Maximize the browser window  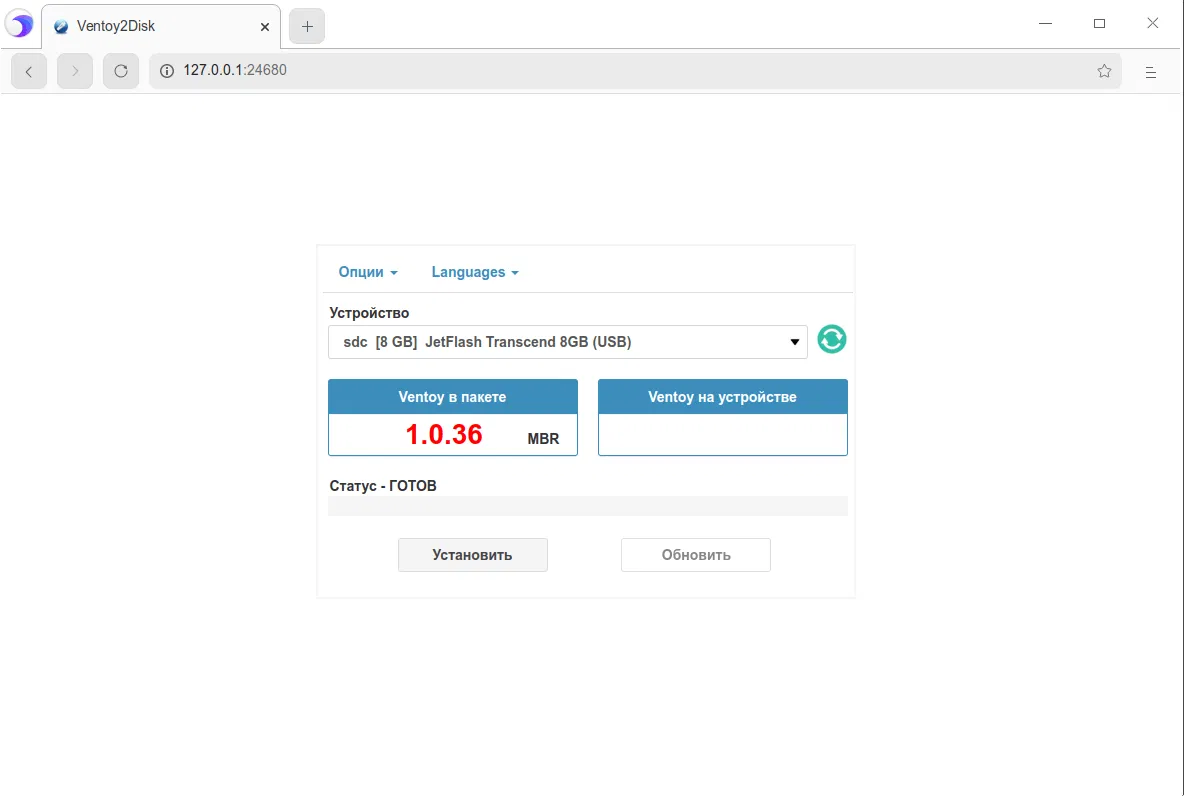point(1099,23)
